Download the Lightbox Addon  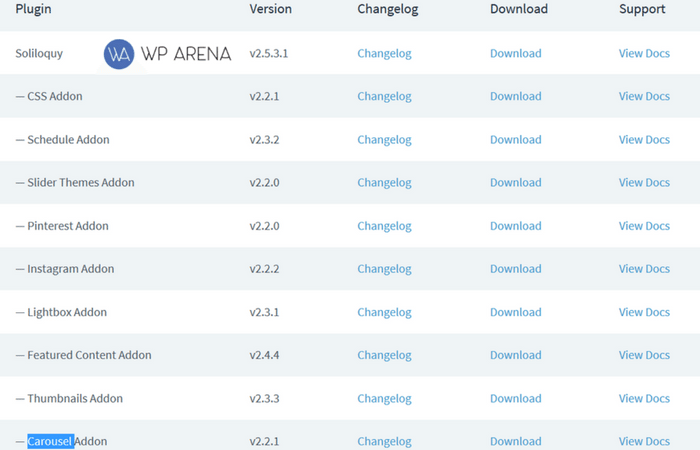click(516, 312)
